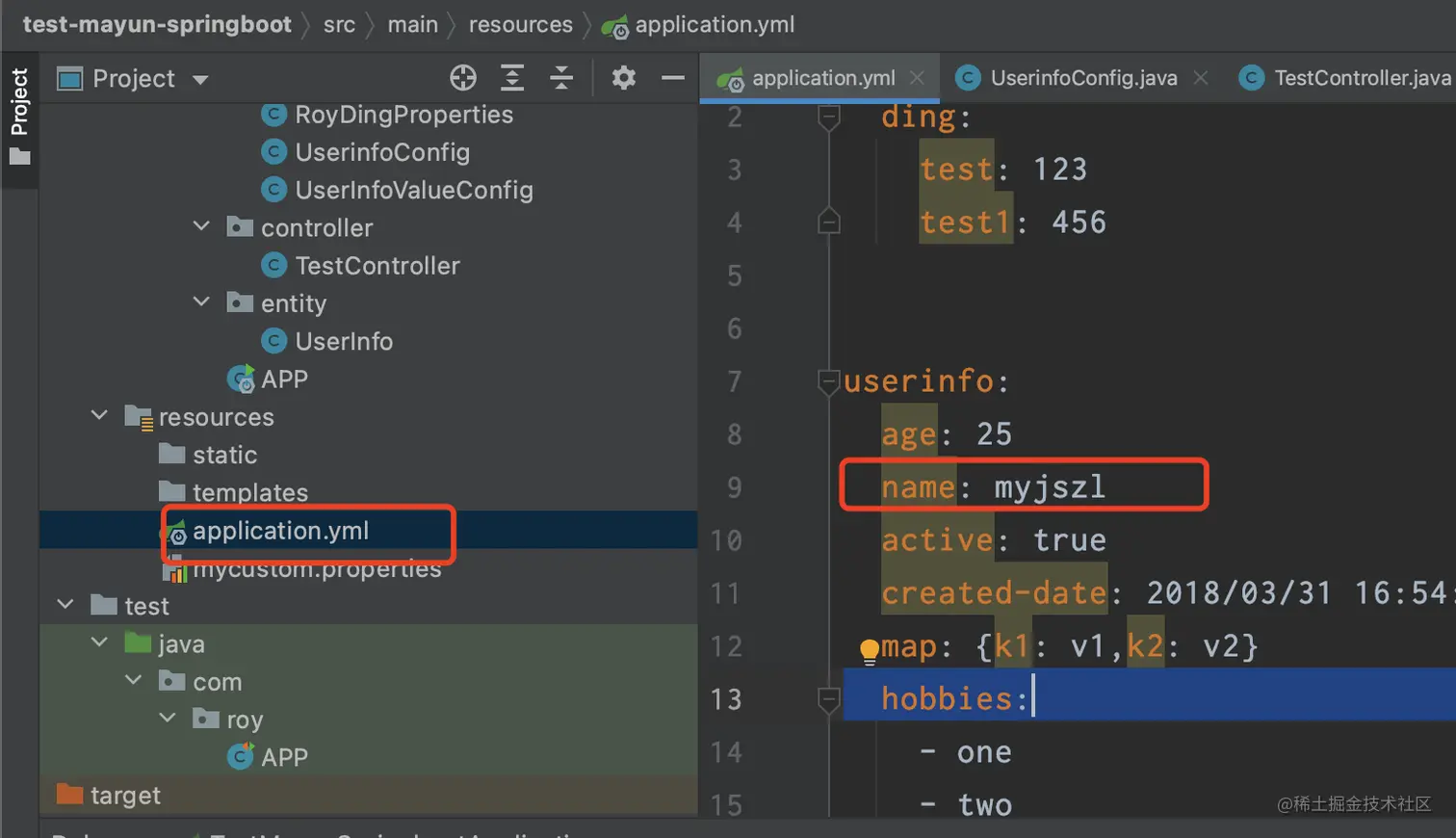The image size is (1456, 838).
Task: Click the "name: myjszl" line in editor
Action: click(x=994, y=487)
